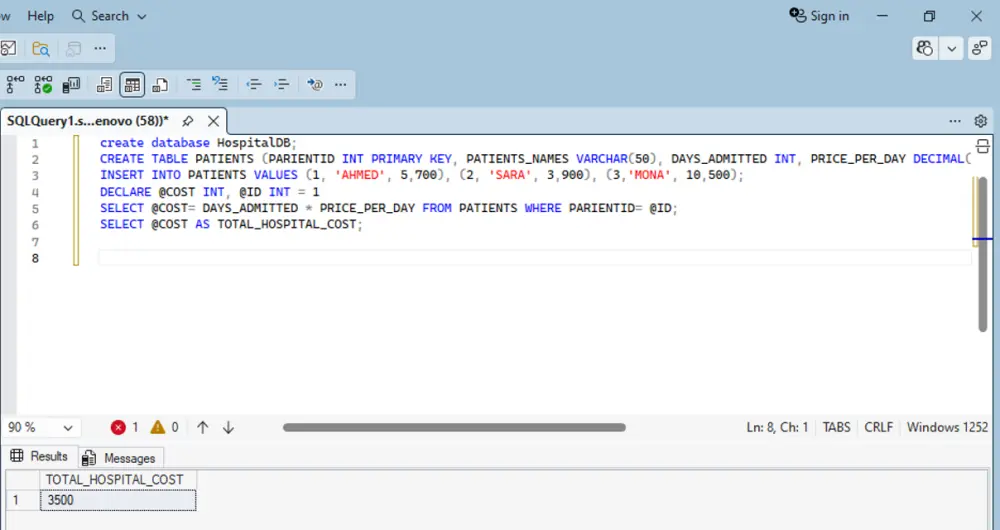1000x530 pixels.
Task: Open the Copilot icon at top right
Action: 925,48
